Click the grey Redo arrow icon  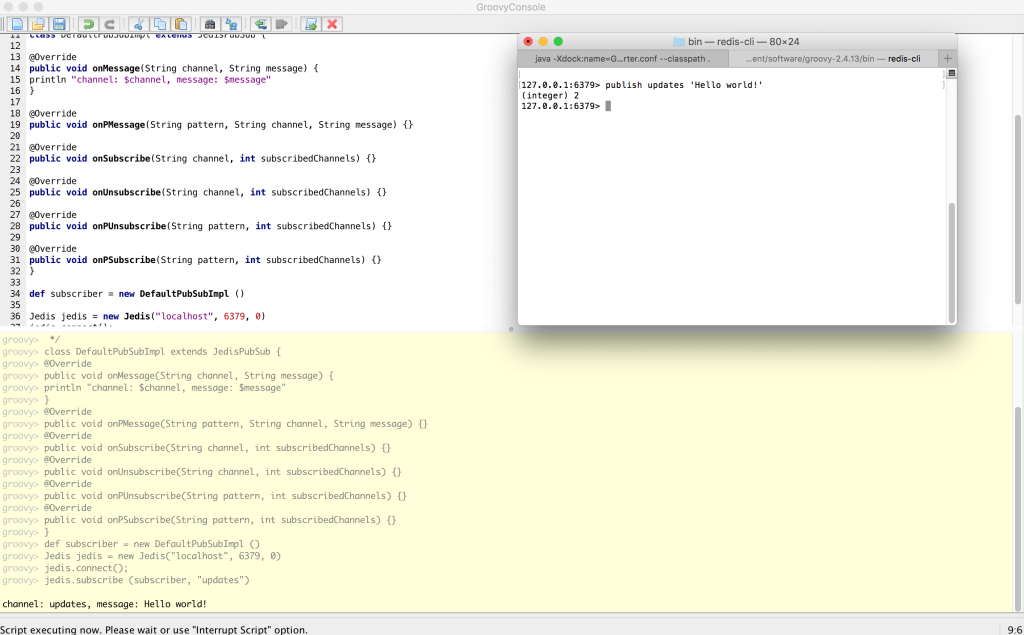click(x=110, y=24)
